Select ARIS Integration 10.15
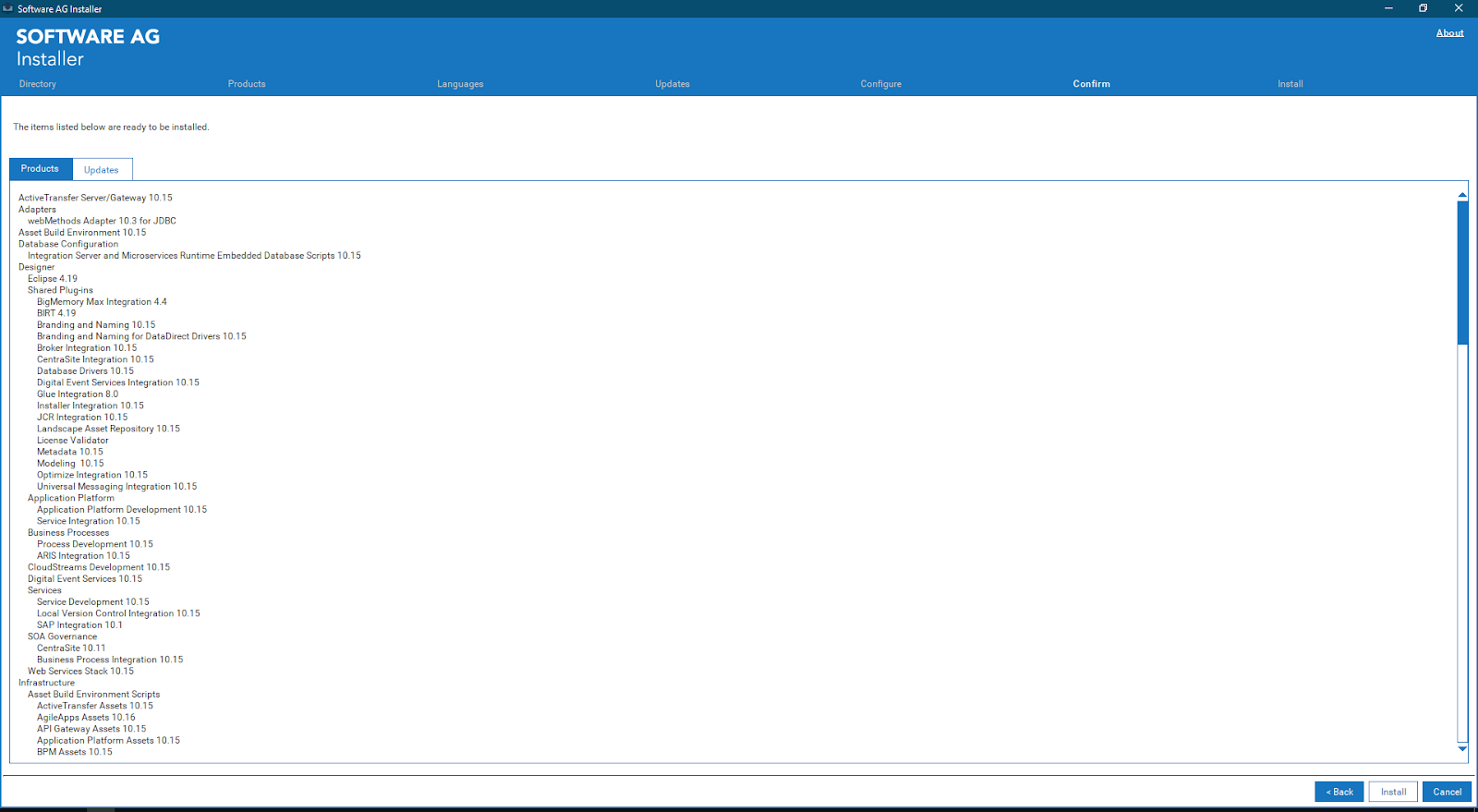This screenshot has width=1478, height=812. [83, 556]
